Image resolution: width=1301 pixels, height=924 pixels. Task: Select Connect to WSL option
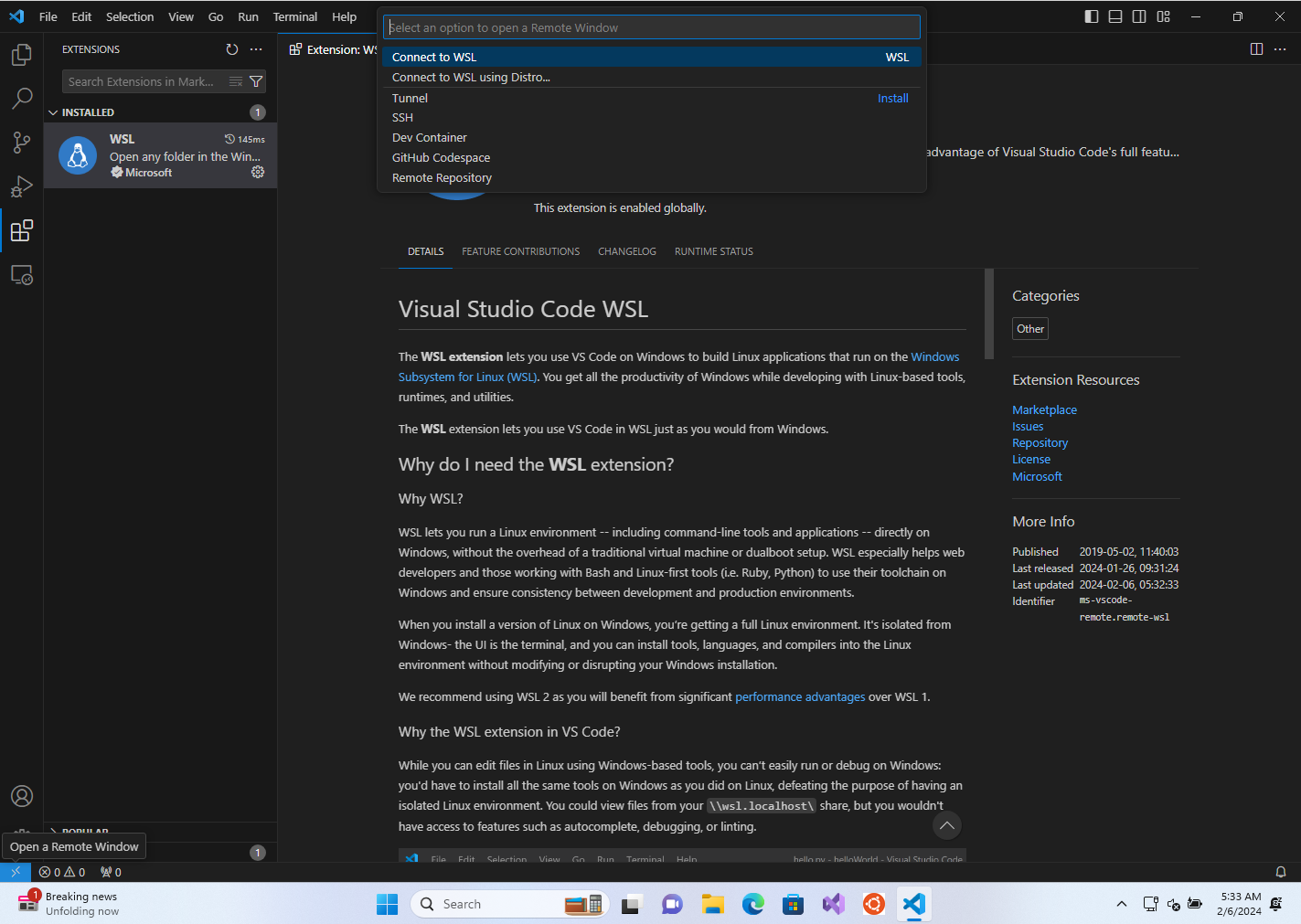[x=651, y=57]
